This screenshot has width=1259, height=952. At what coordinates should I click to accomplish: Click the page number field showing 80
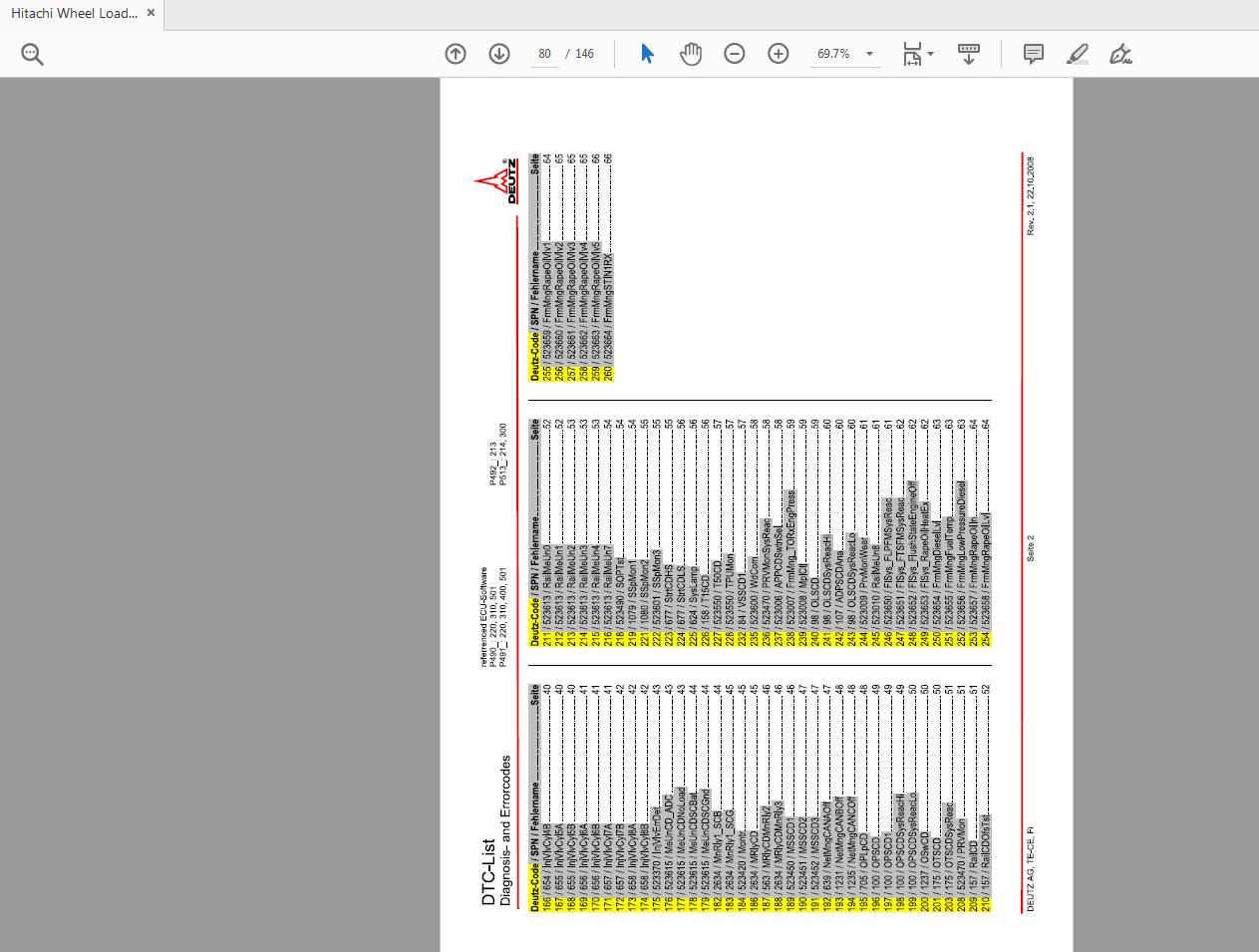pyautogui.click(x=544, y=54)
